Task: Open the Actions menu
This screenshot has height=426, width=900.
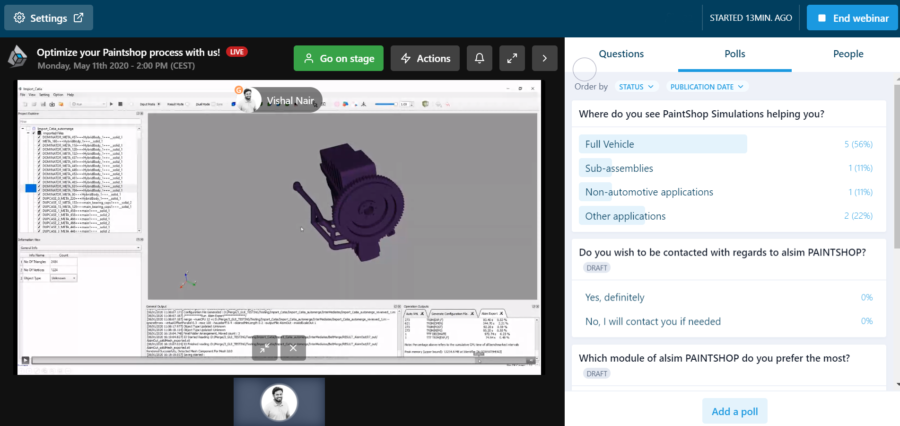Action: point(425,58)
